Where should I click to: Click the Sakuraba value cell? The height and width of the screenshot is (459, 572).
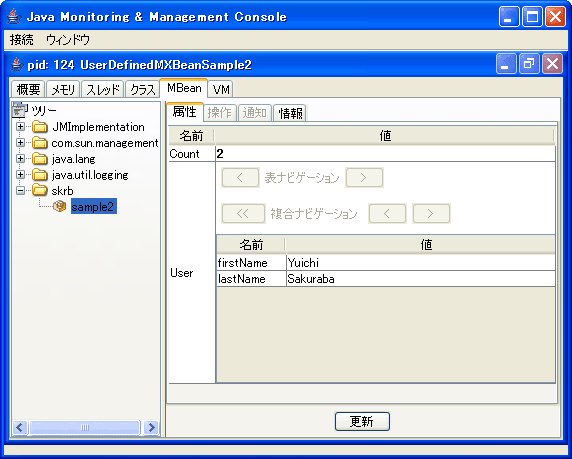(421, 279)
